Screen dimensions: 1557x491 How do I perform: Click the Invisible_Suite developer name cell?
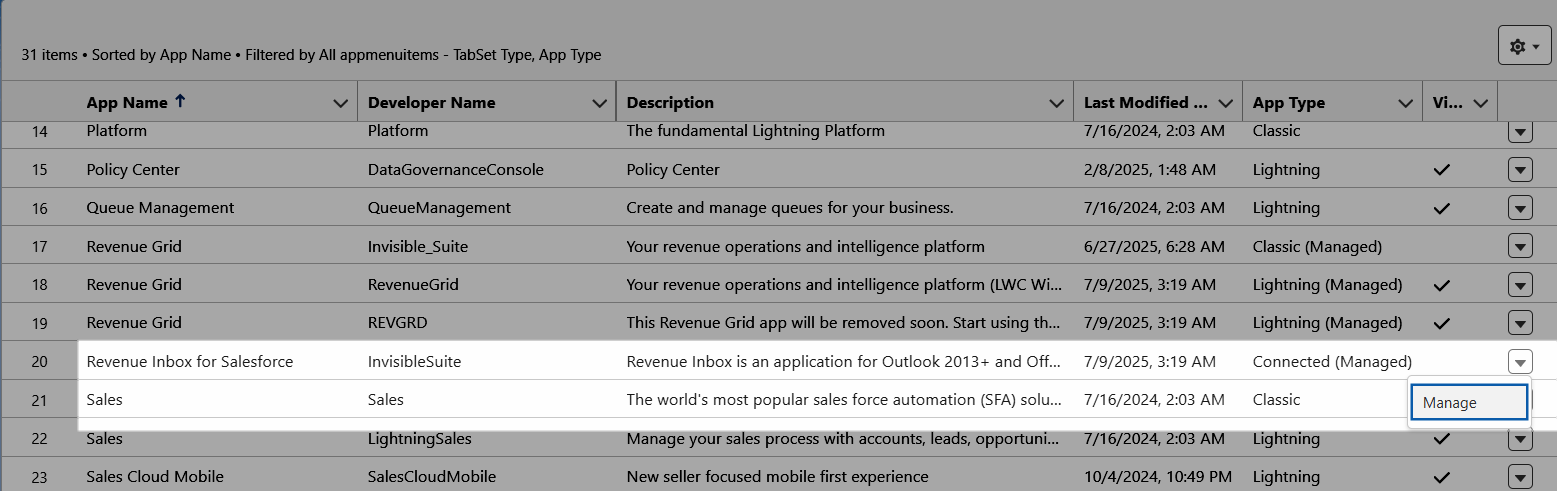point(418,246)
